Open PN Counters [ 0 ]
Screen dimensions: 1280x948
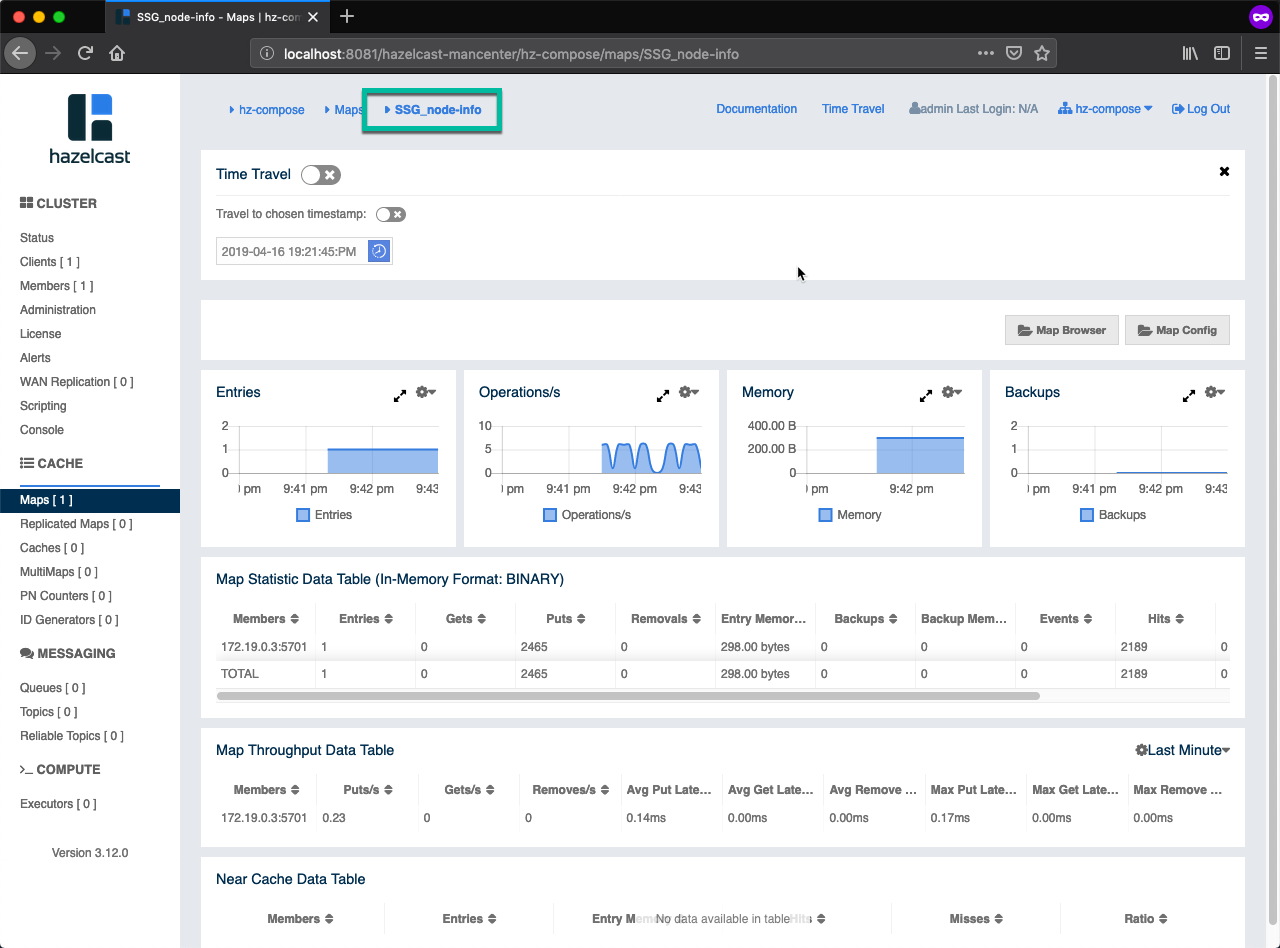tap(66, 596)
